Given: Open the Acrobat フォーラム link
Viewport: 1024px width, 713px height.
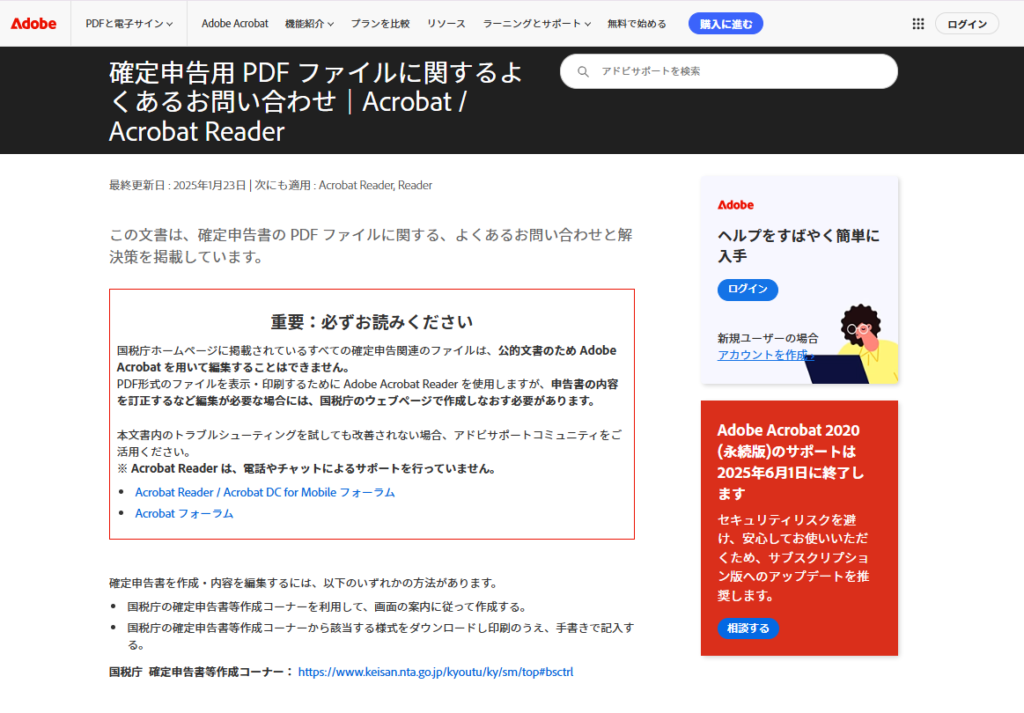Looking at the screenshot, I should (x=184, y=513).
